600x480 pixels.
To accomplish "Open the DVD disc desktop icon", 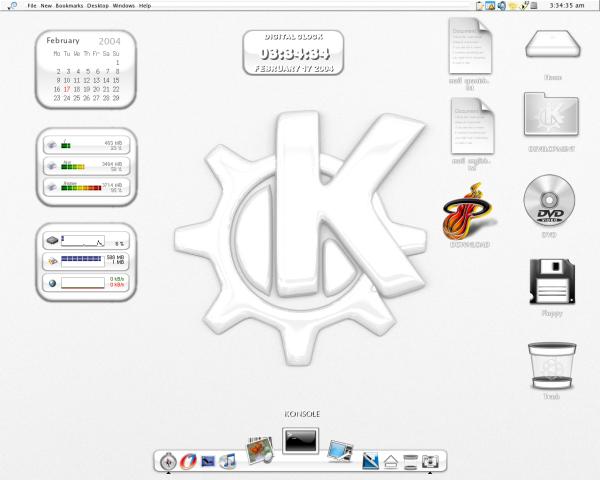I will point(549,200).
